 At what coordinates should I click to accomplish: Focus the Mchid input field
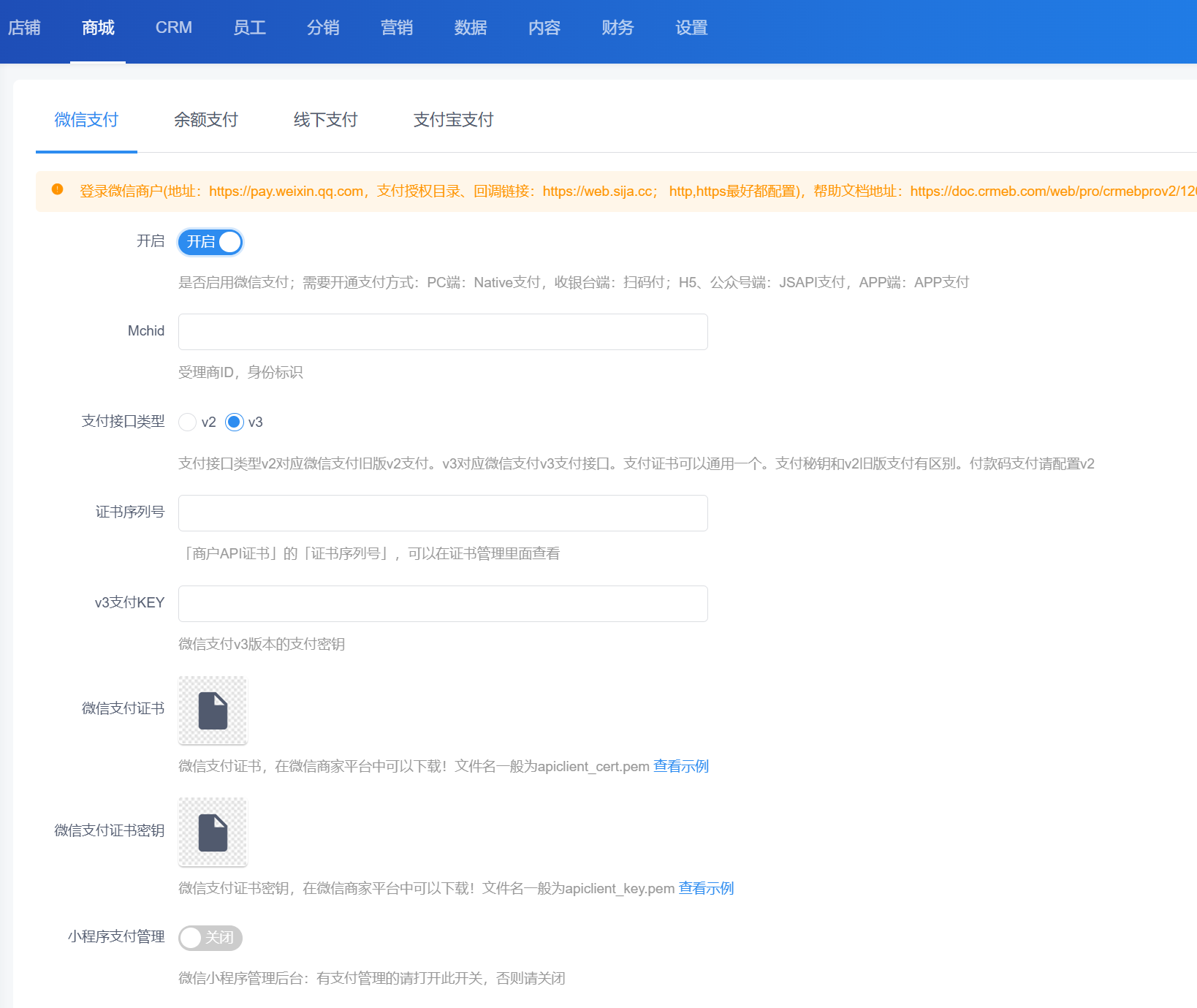(443, 332)
